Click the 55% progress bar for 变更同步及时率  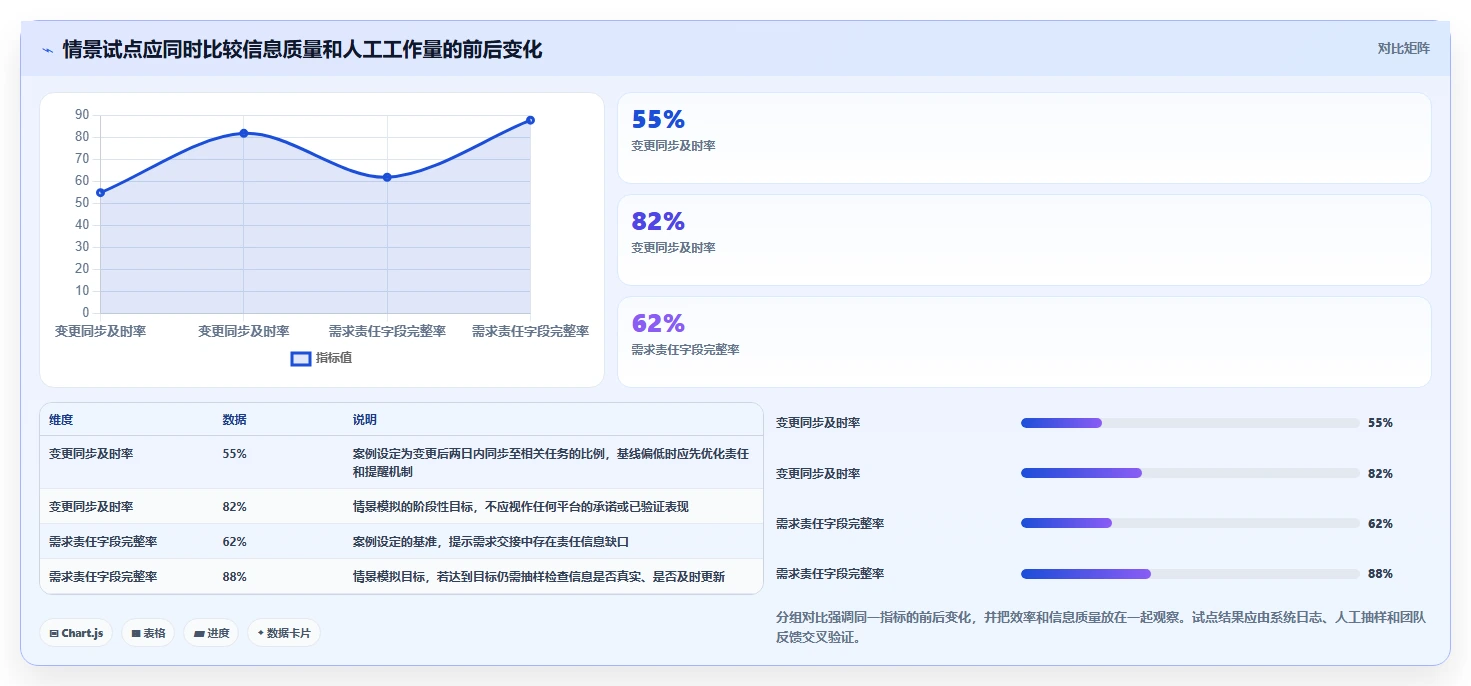1190,423
